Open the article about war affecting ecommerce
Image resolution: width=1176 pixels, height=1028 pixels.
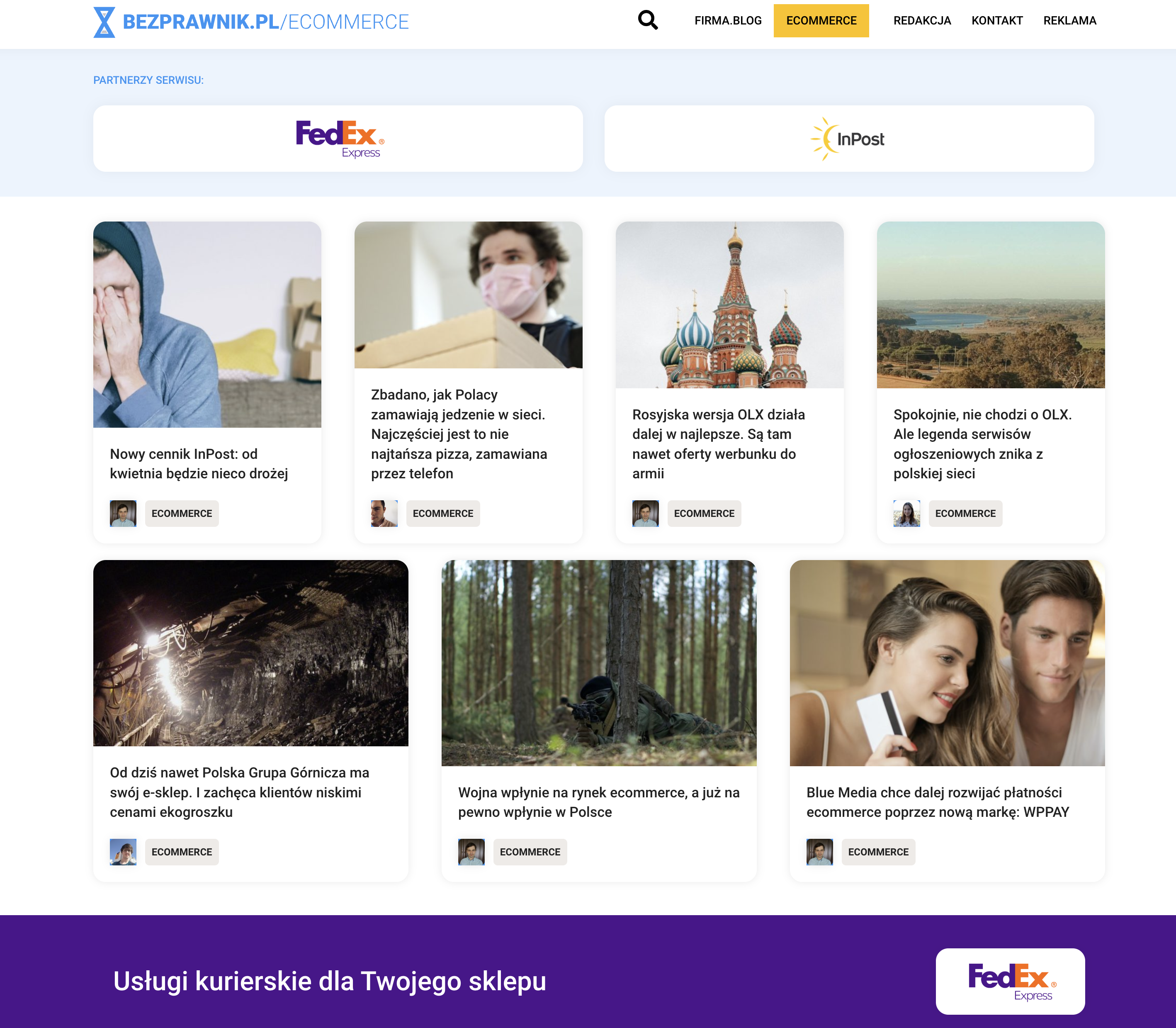coord(599,802)
